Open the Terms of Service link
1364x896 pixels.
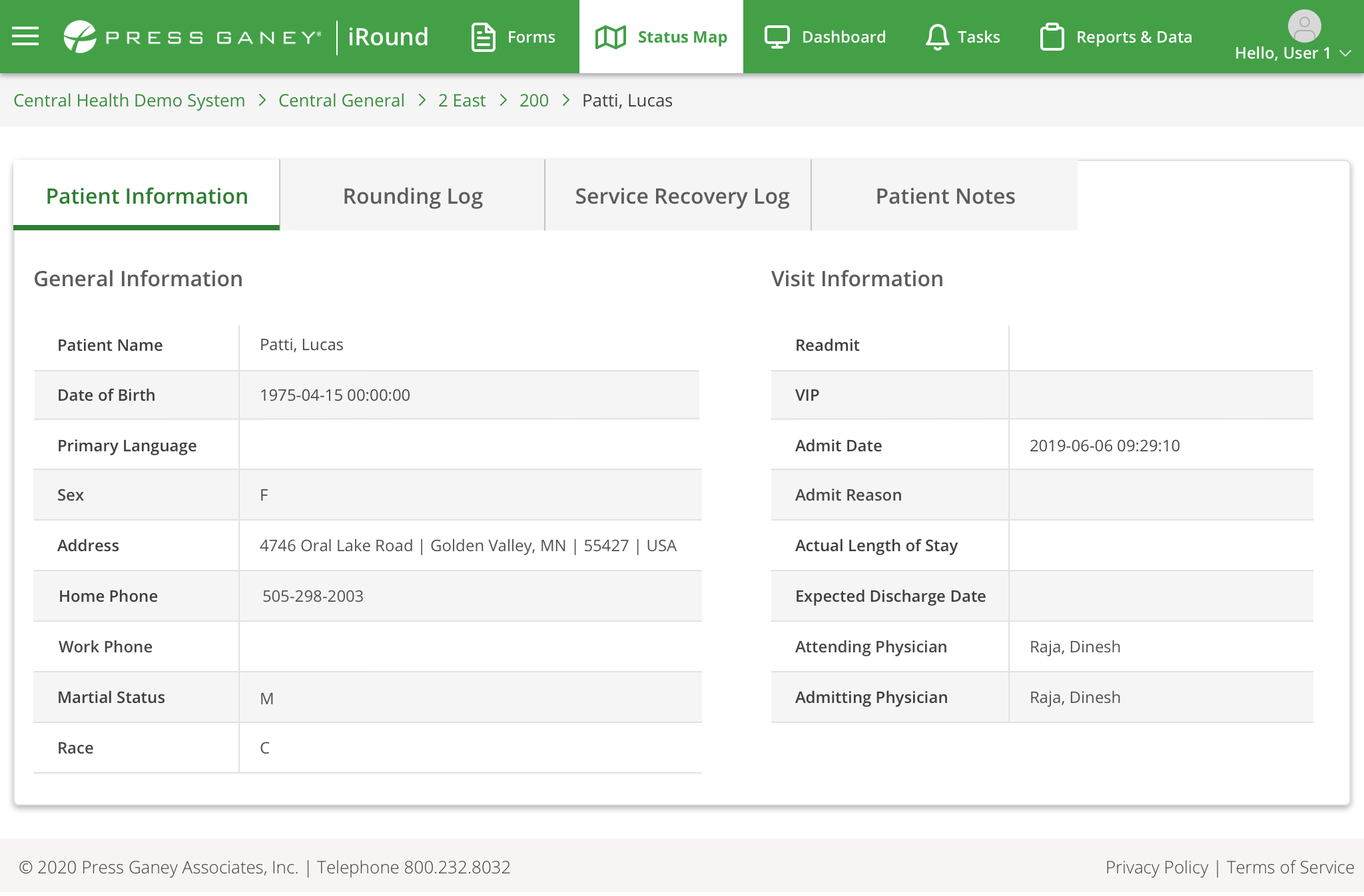[1290, 867]
